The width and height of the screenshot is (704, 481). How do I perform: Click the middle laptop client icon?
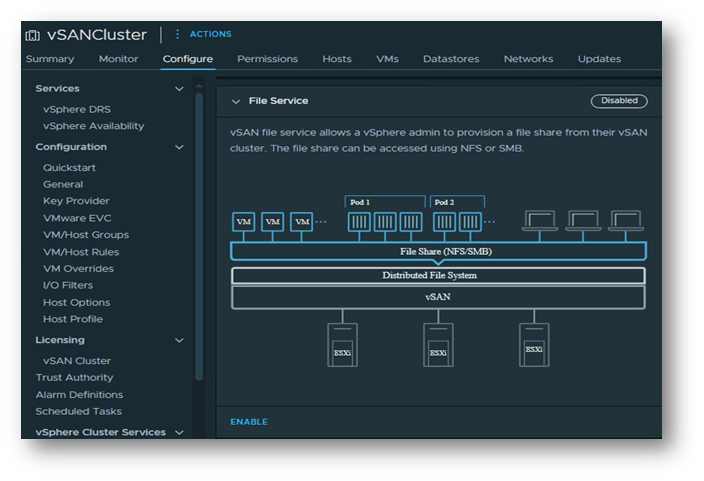583,221
